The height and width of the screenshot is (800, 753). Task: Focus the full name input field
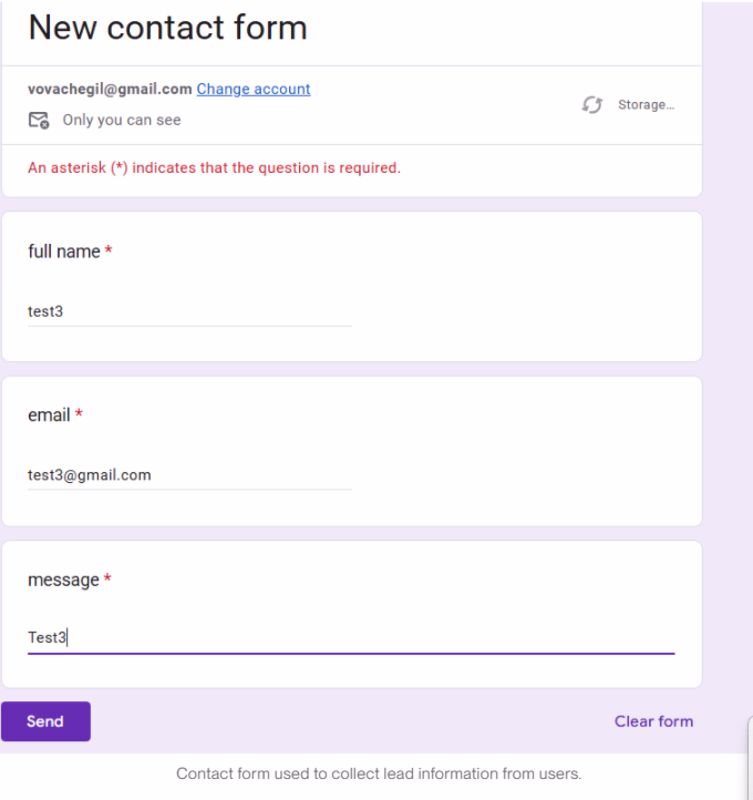coord(190,311)
